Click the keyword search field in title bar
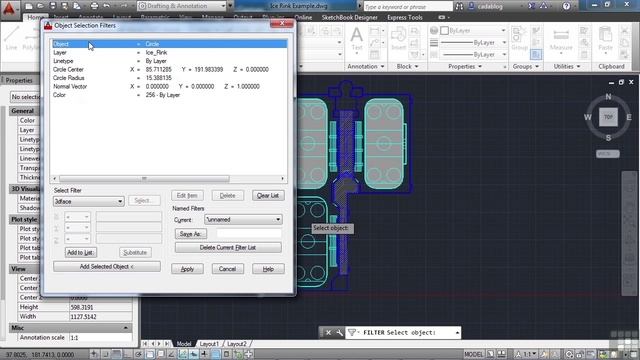Image resolution: width=640 pixels, height=360 pixels. point(408,6)
